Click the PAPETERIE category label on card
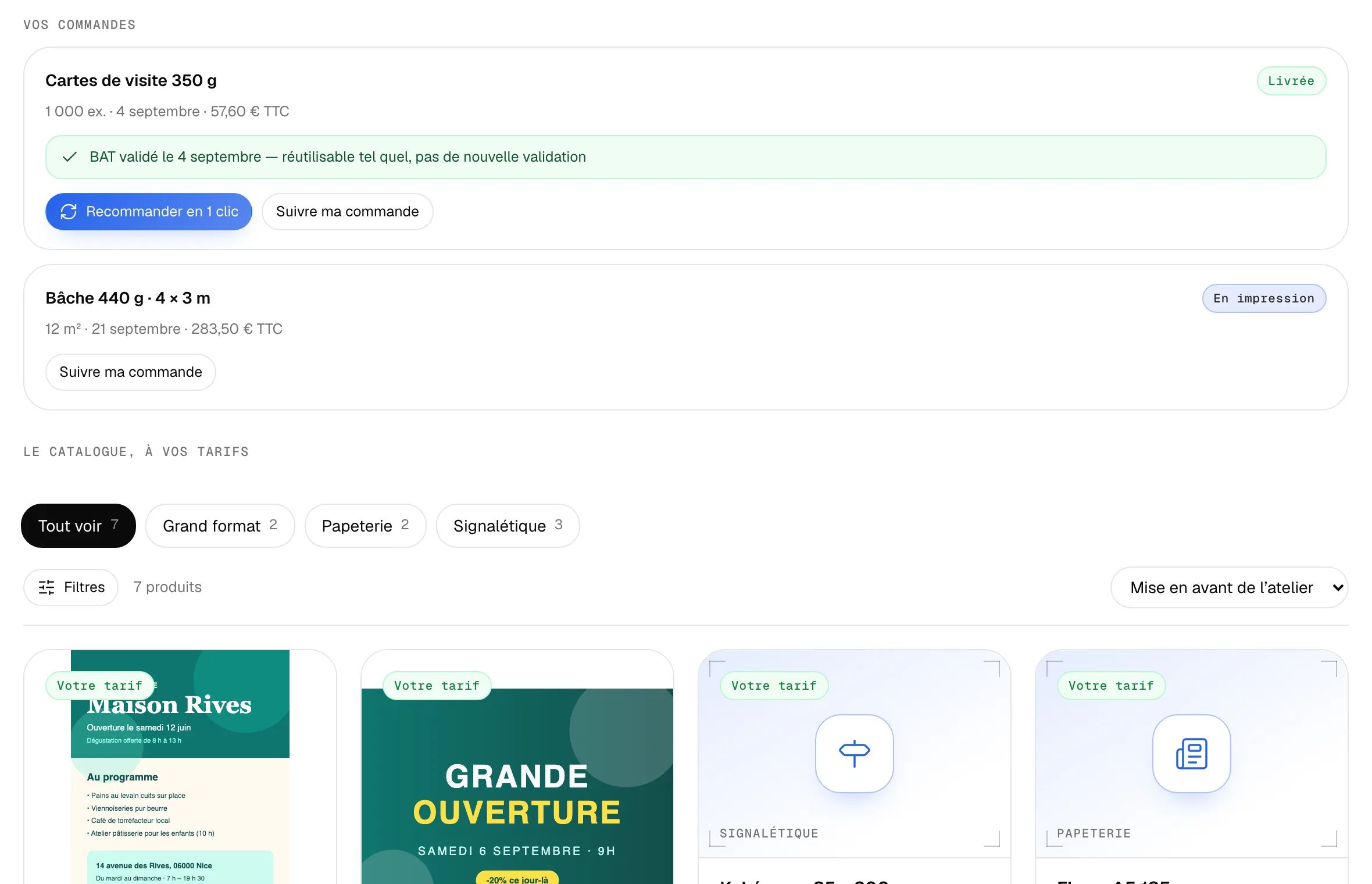This screenshot has width=1372, height=884. coord(1094,833)
